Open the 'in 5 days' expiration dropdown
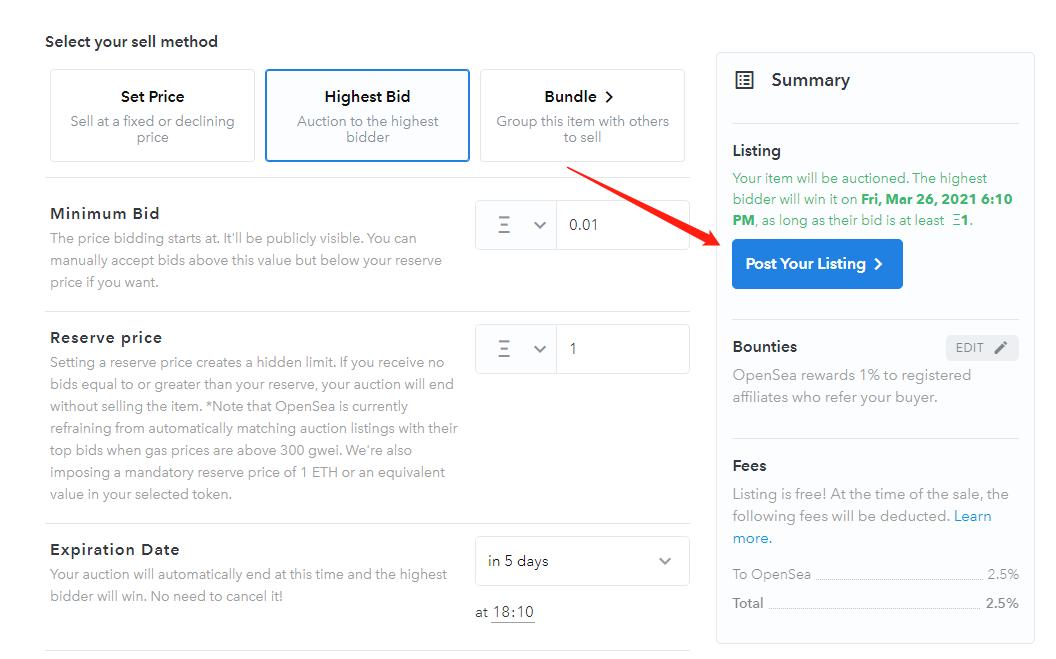The width and height of the screenshot is (1056, 659). coord(582,561)
